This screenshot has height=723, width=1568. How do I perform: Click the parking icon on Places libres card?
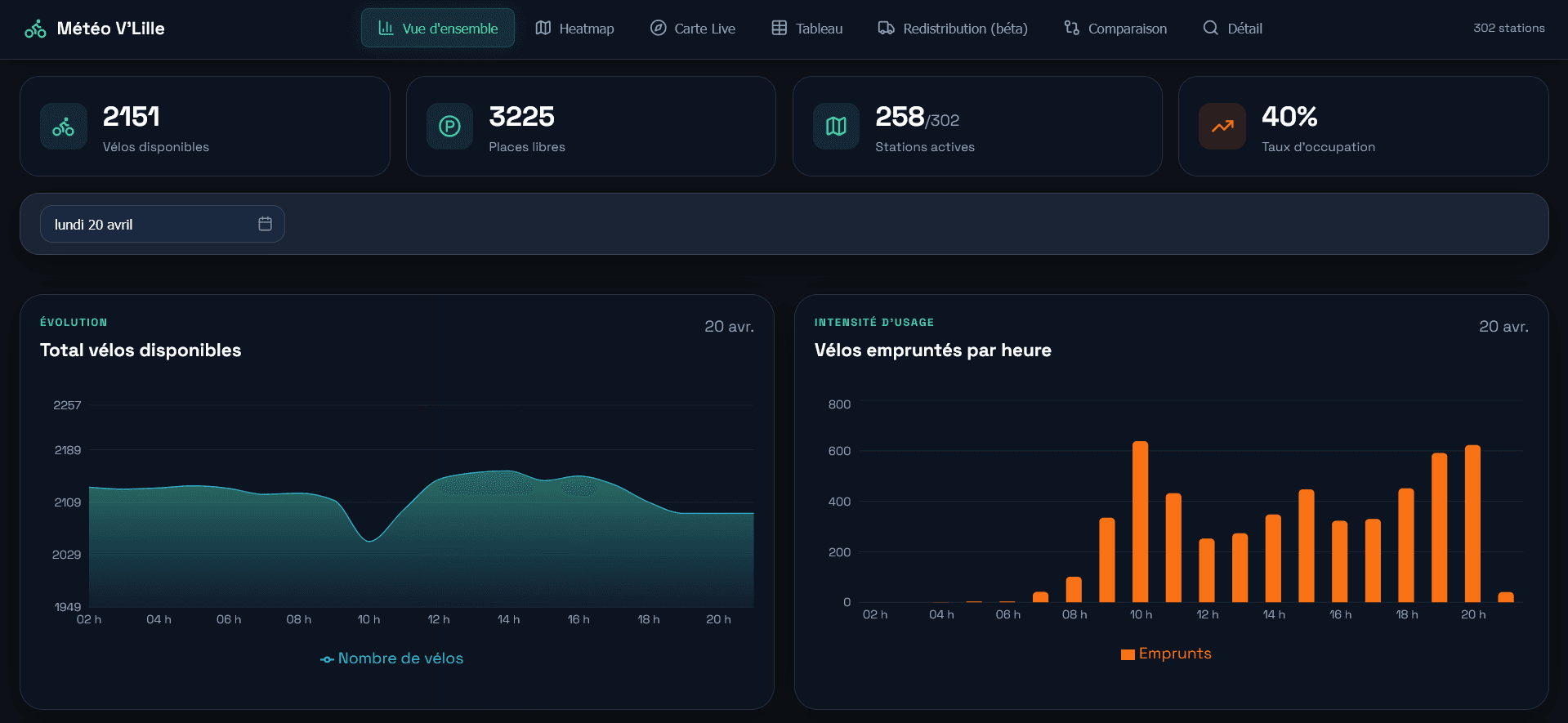pyautogui.click(x=449, y=127)
